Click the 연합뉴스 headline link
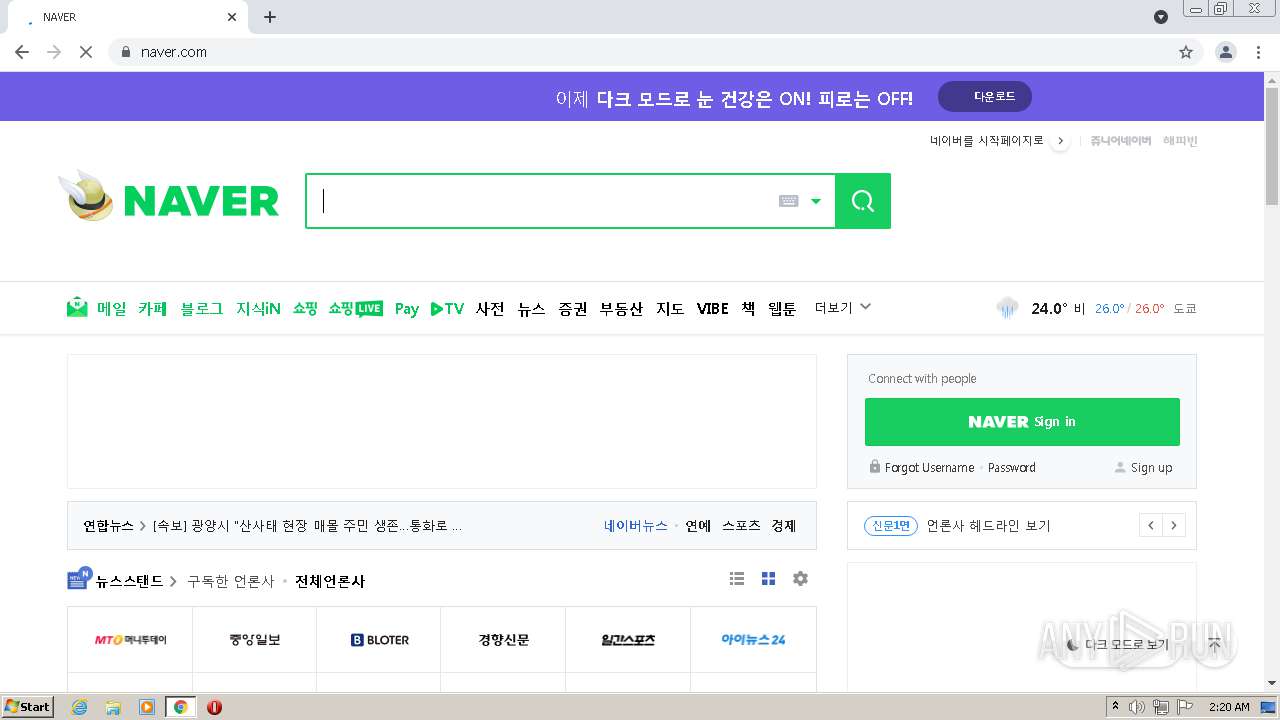Image resolution: width=1280 pixels, height=720 pixels. pyautogui.click(x=307, y=526)
